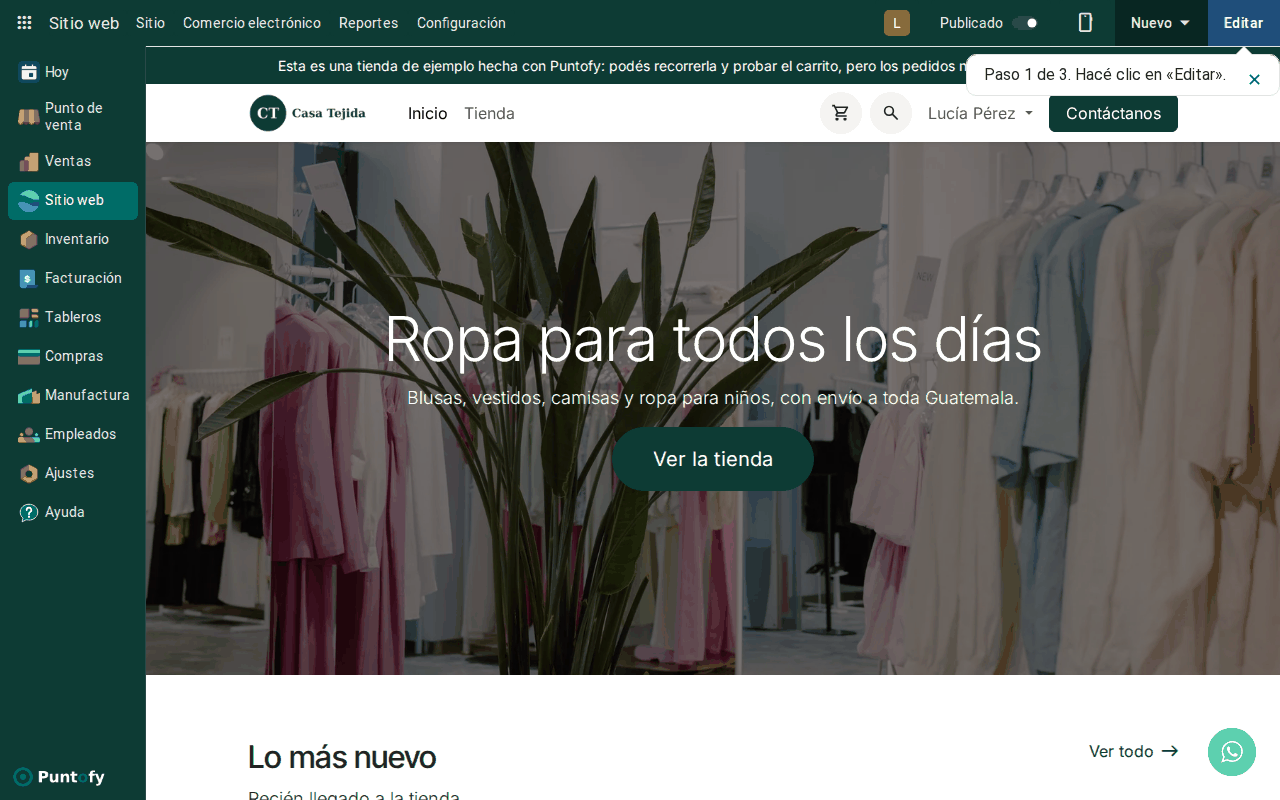Click the Editar button
The height and width of the screenshot is (800, 1280).
pyautogui.click(x=1244, y=23)
